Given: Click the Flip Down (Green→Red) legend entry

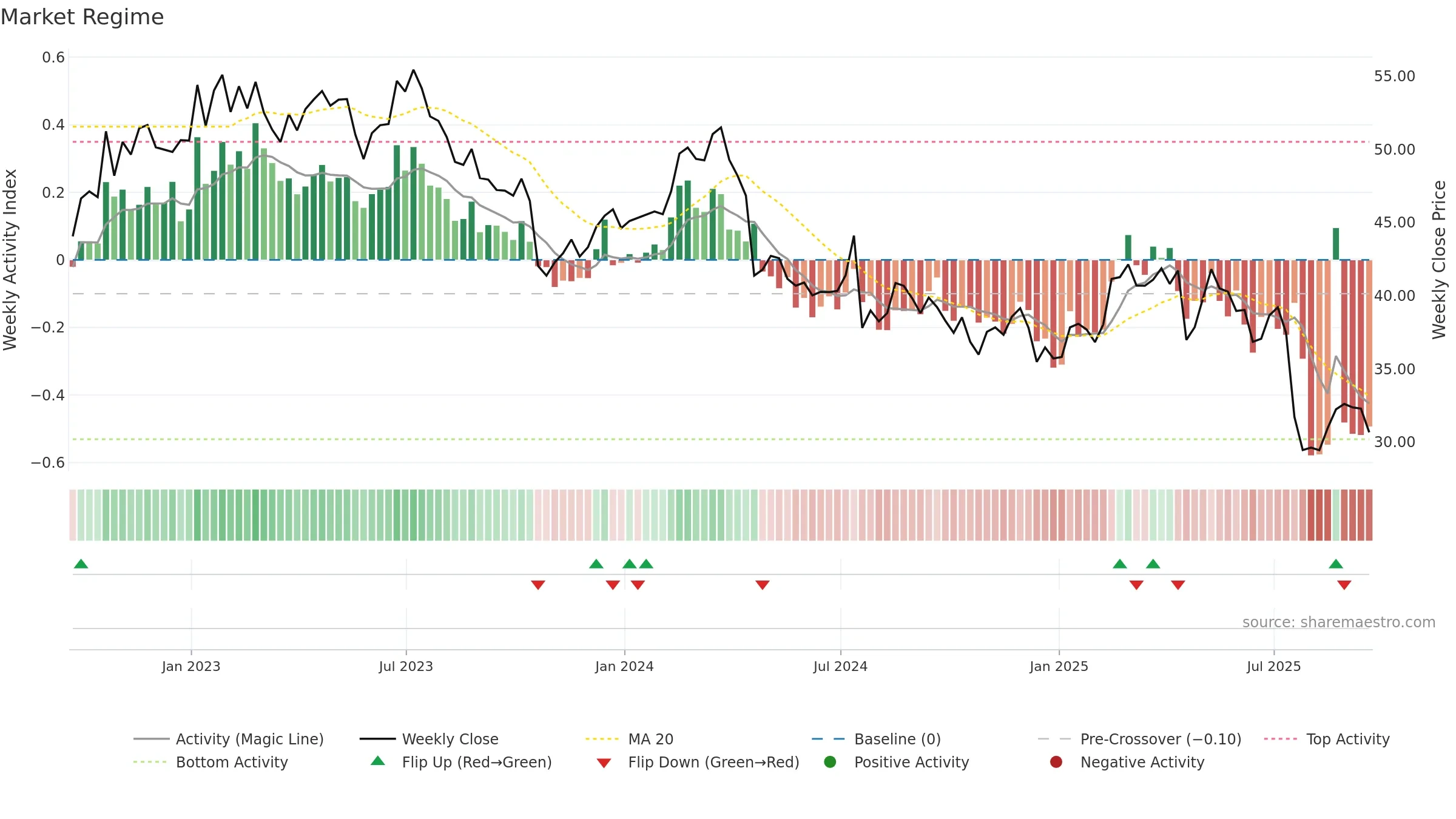Looking at the screenshot, I should 698,762.
